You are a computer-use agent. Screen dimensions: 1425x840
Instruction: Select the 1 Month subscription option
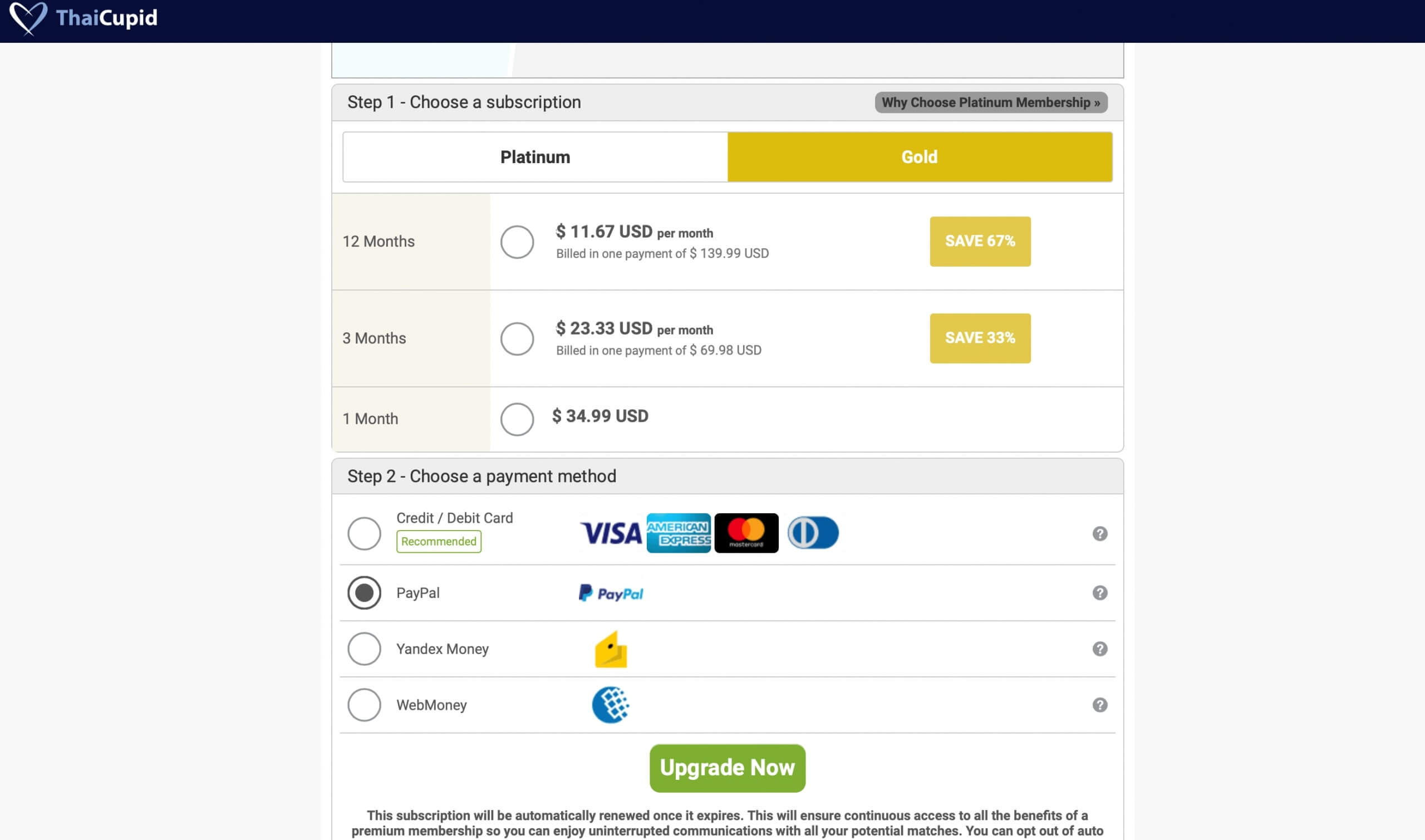(x=517, y=419)
